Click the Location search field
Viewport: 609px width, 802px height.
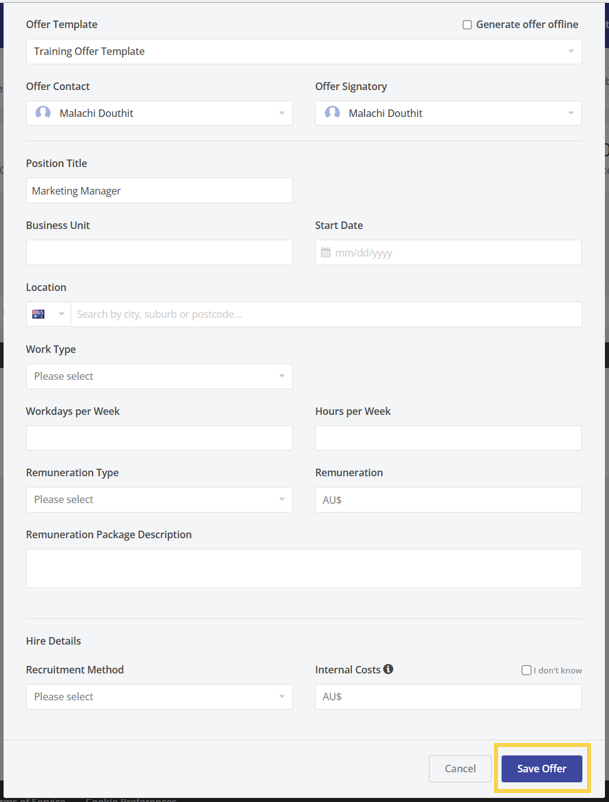(325, 314)
